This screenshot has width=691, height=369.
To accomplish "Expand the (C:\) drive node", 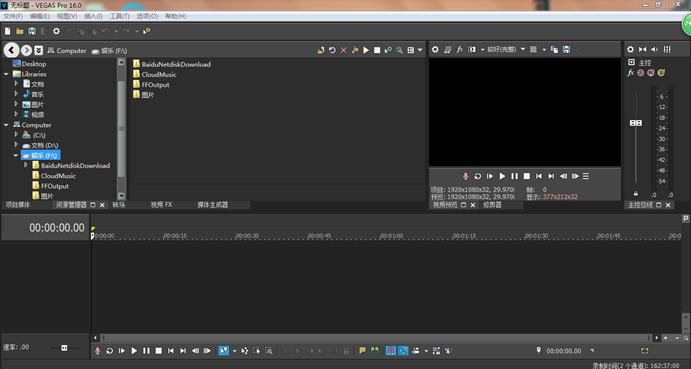I will (16, 134).
